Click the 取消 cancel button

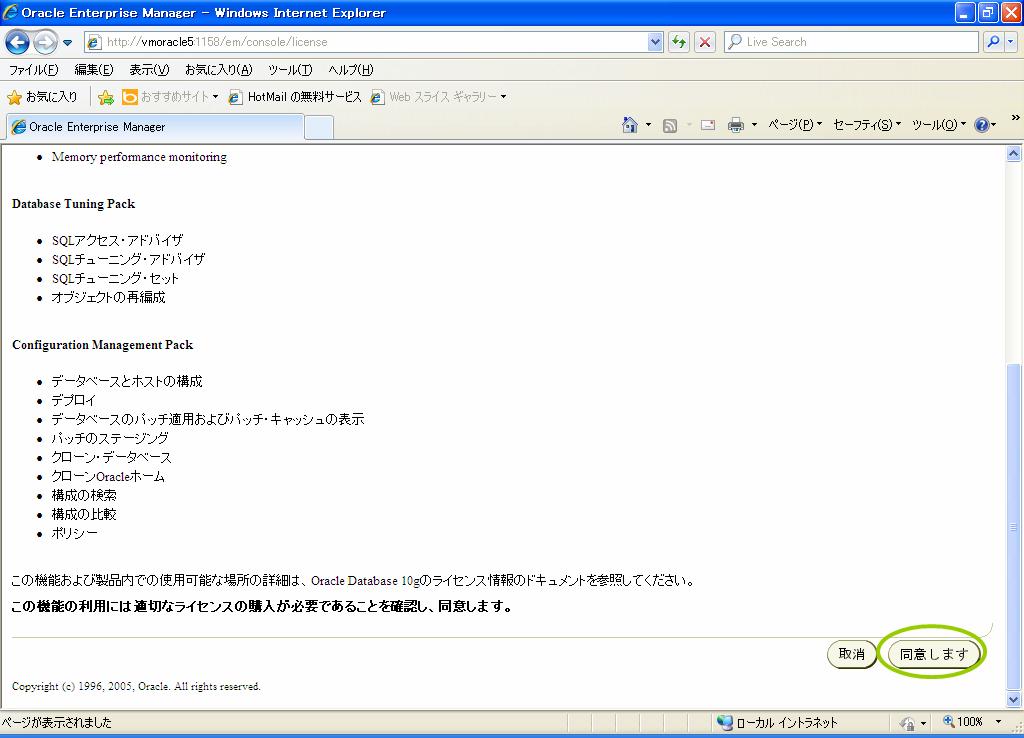[852, 654]
